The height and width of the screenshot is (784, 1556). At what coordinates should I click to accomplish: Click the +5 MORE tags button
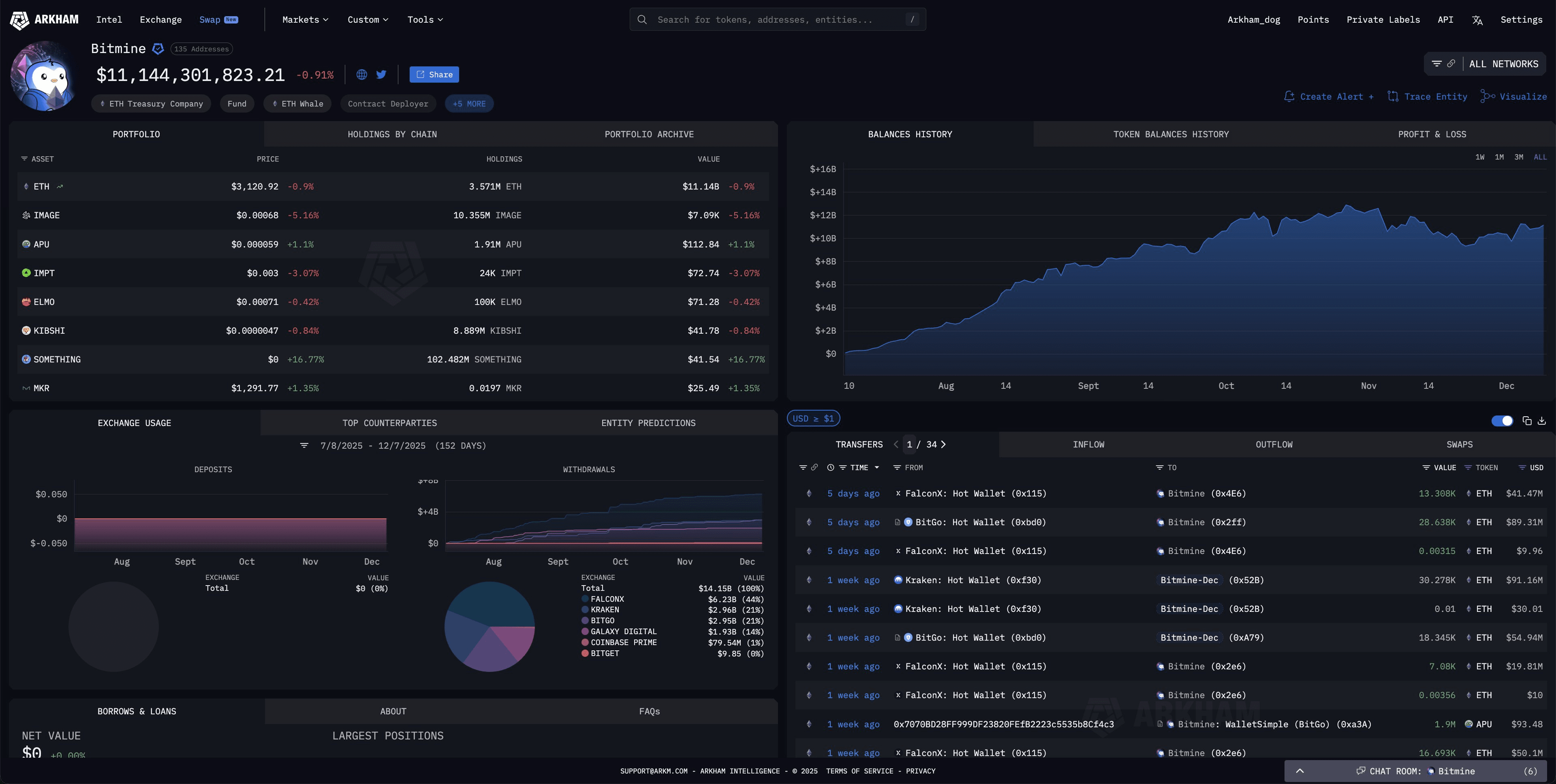(469, 104)
